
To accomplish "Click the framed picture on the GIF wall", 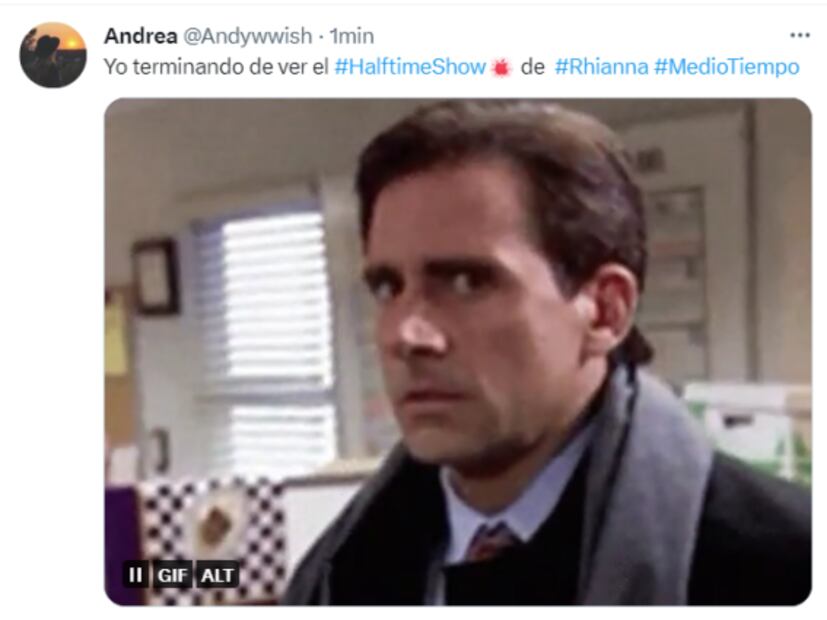I will tap(156, 277).
